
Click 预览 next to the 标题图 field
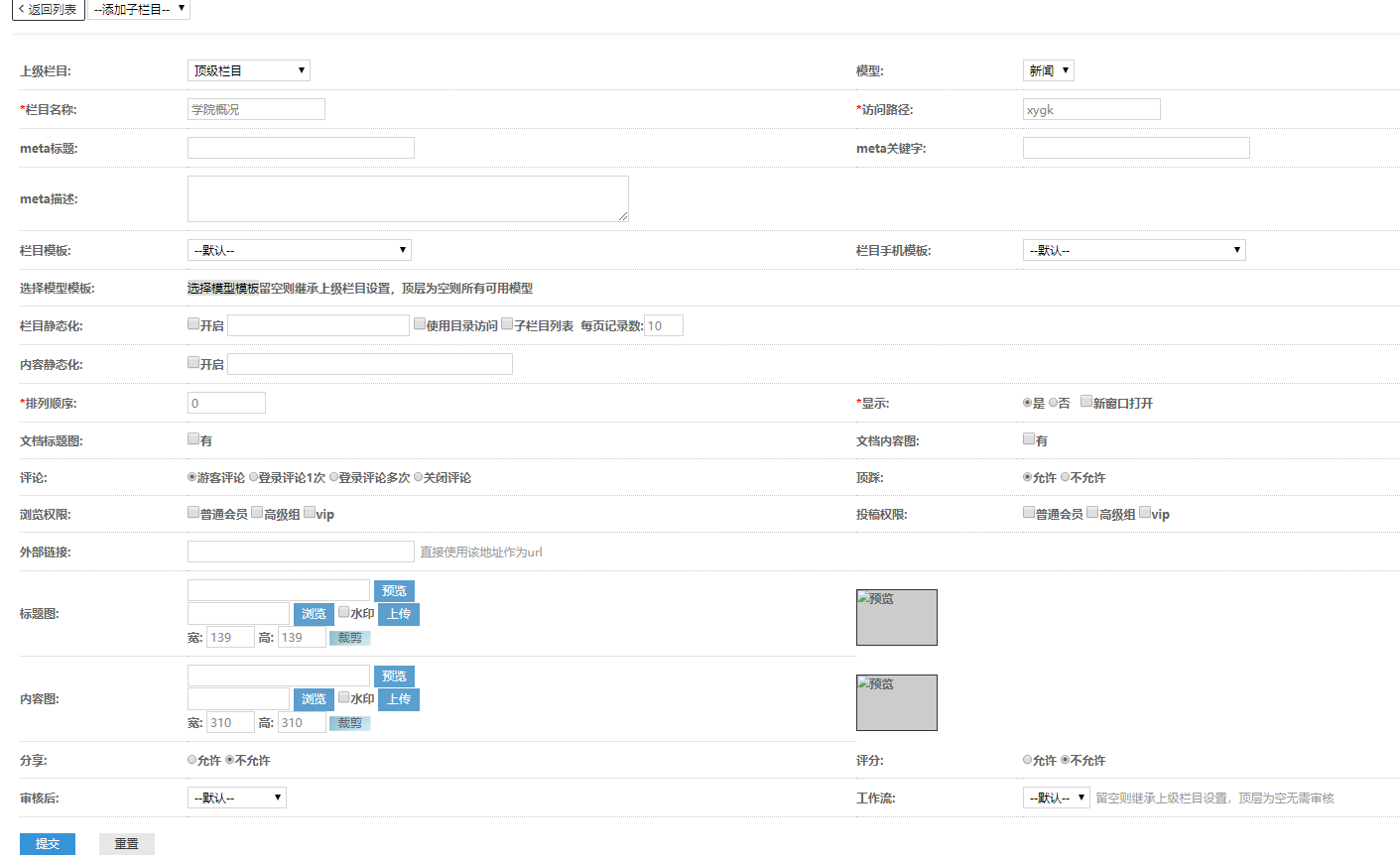(x=394, y=589)
